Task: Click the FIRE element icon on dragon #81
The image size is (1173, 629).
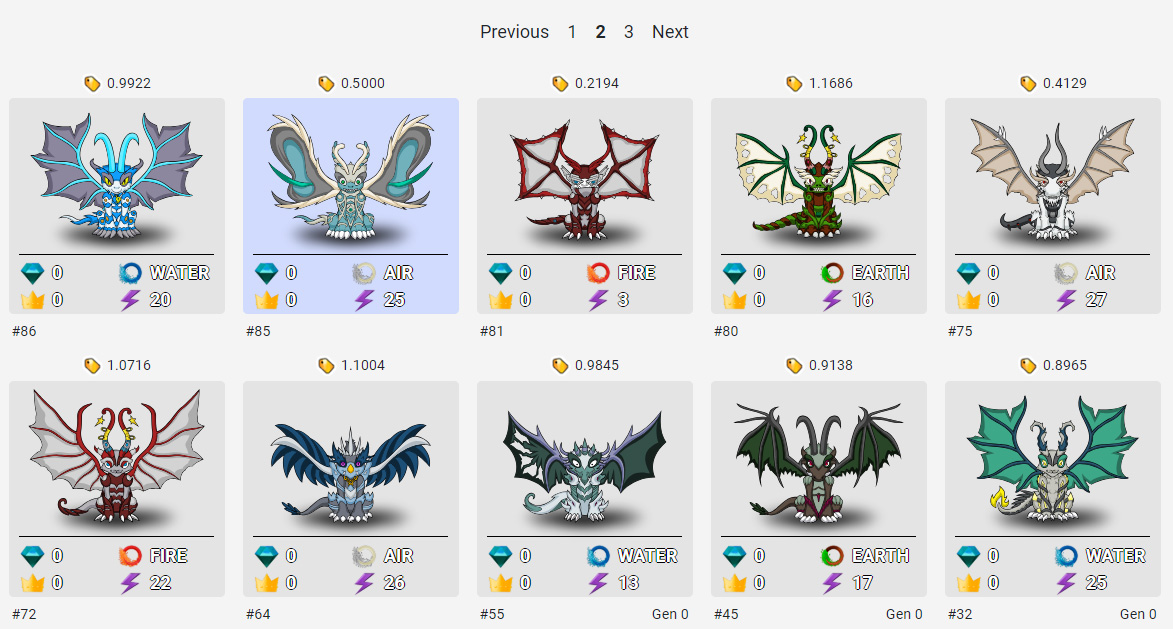Action: coord(598,273)
